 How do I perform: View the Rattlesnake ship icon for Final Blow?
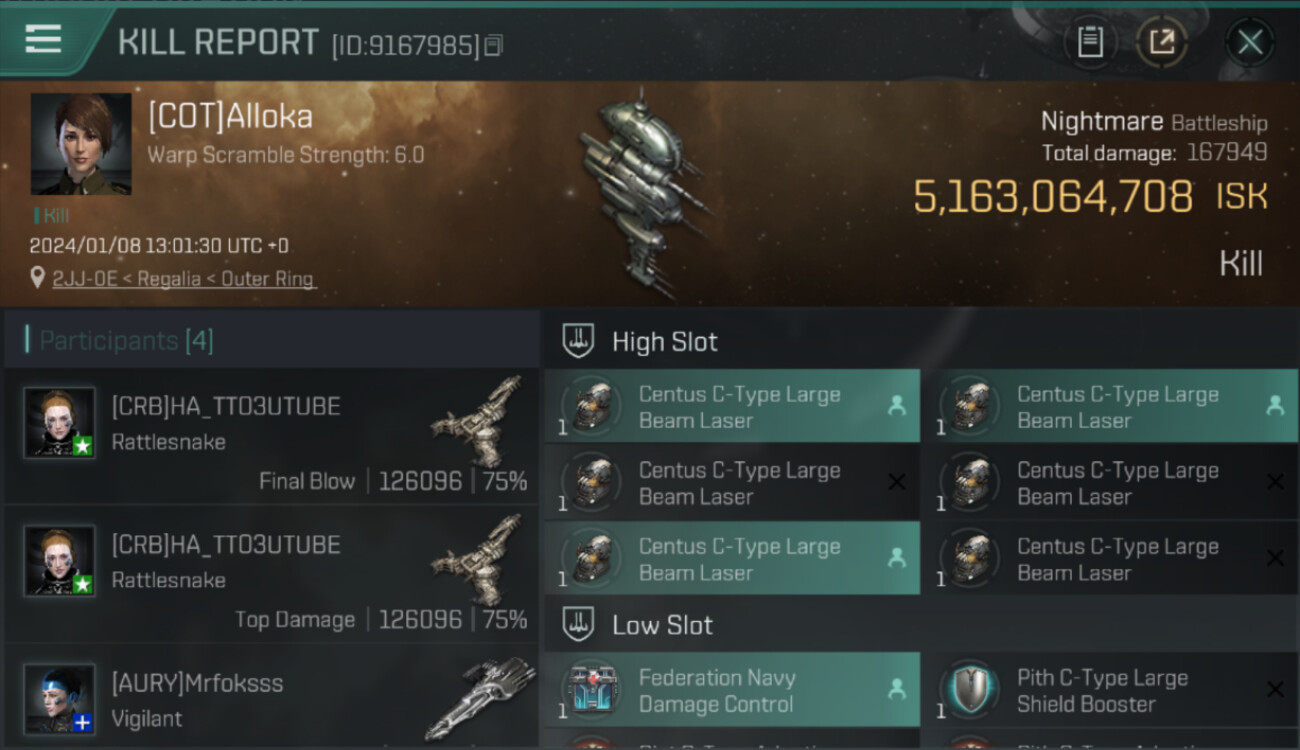coord(478,422)
